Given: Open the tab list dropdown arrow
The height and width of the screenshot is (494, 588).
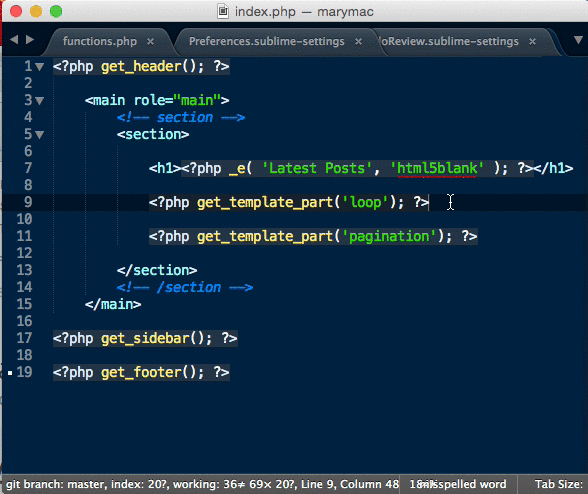Looking at the screenshot, I should (578, 40).
